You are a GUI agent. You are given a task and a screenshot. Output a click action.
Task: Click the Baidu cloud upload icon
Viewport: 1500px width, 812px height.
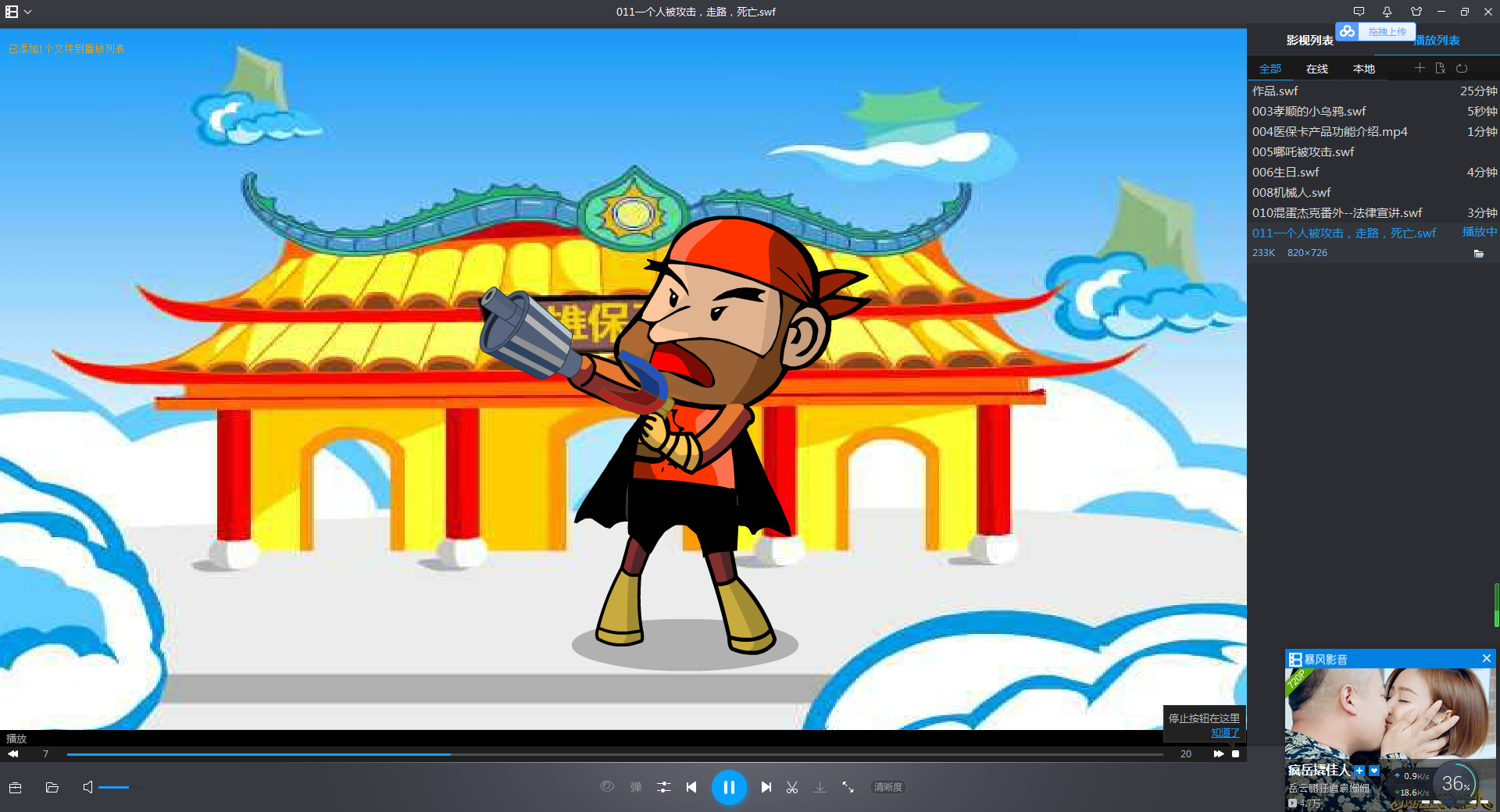click(x=1347, y=31)
